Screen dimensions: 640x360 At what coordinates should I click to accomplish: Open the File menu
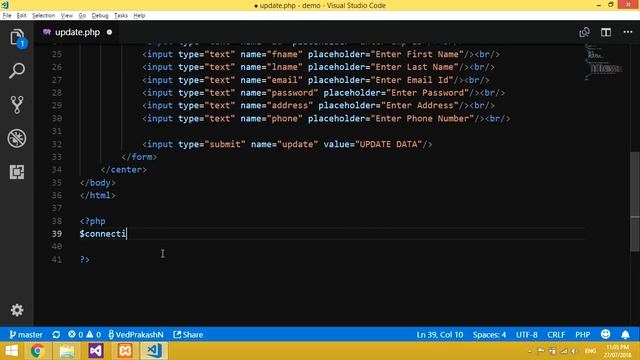pos(7,16)
